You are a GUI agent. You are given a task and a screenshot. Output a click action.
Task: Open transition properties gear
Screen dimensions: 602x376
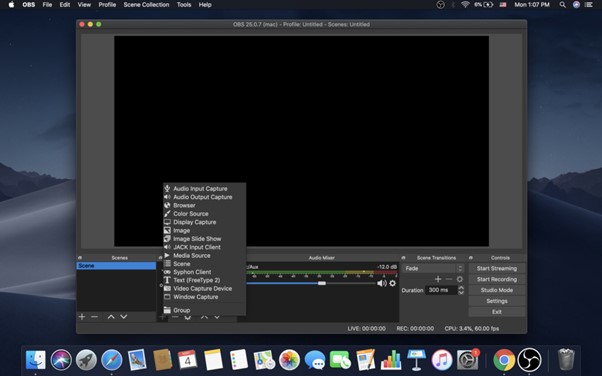(460, 279)
